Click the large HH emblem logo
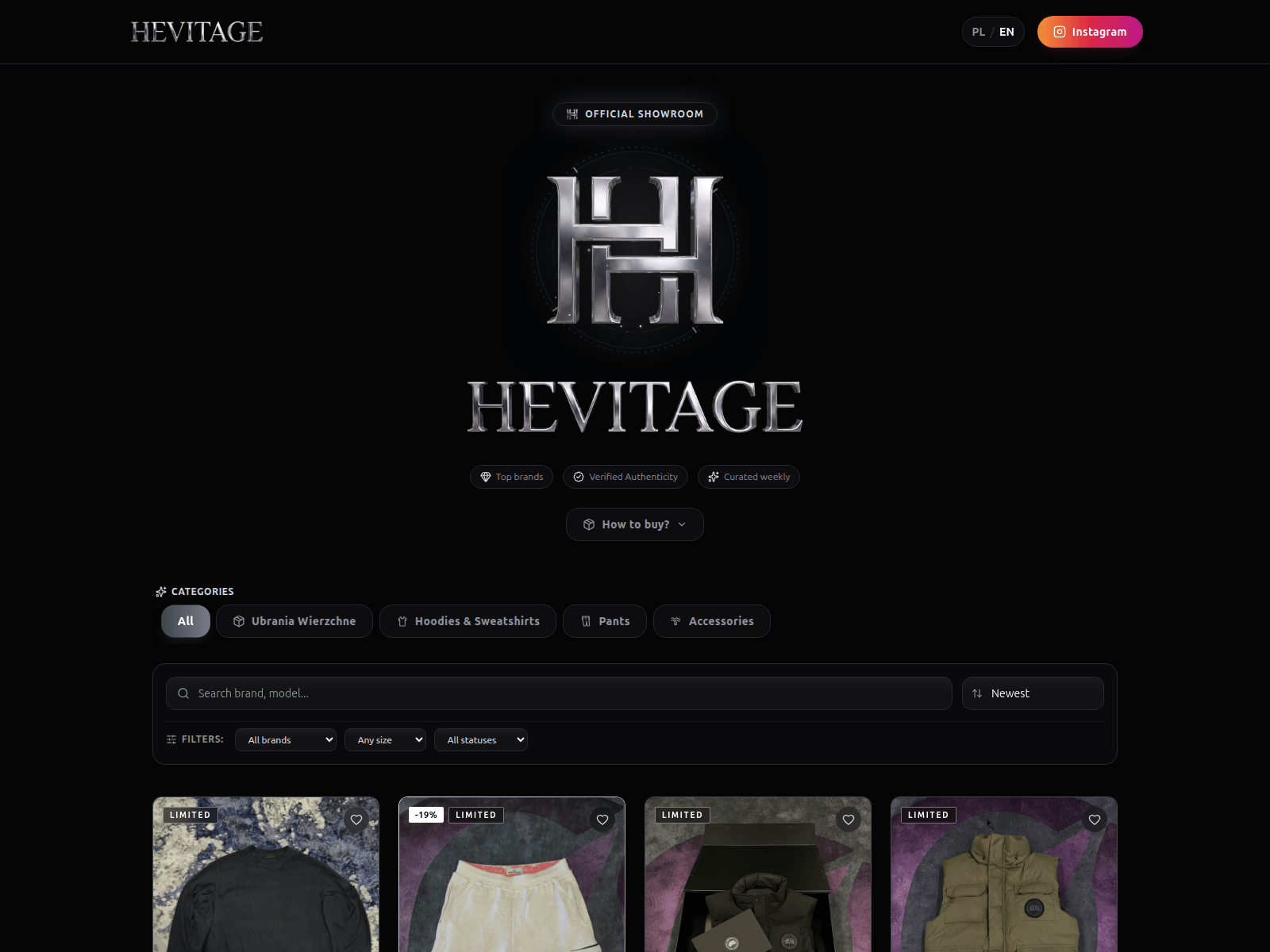Image resolution: width=1270 pixels, height=952 pixels. [x=635, y=250]
